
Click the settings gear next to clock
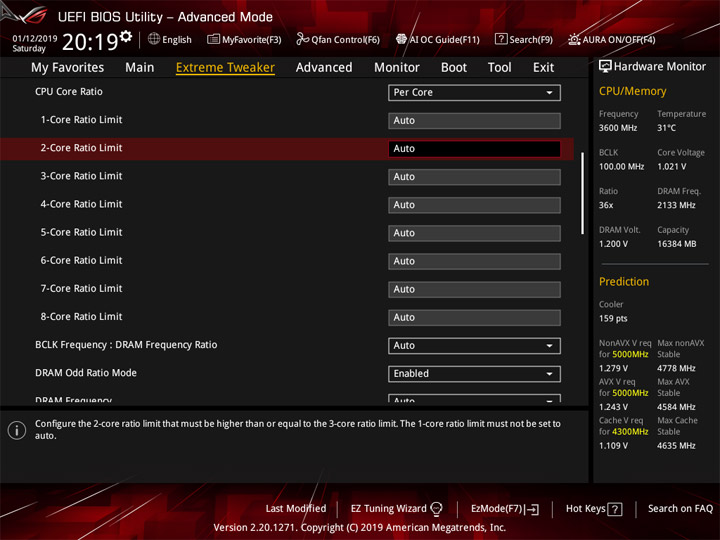tap(126, 36)
